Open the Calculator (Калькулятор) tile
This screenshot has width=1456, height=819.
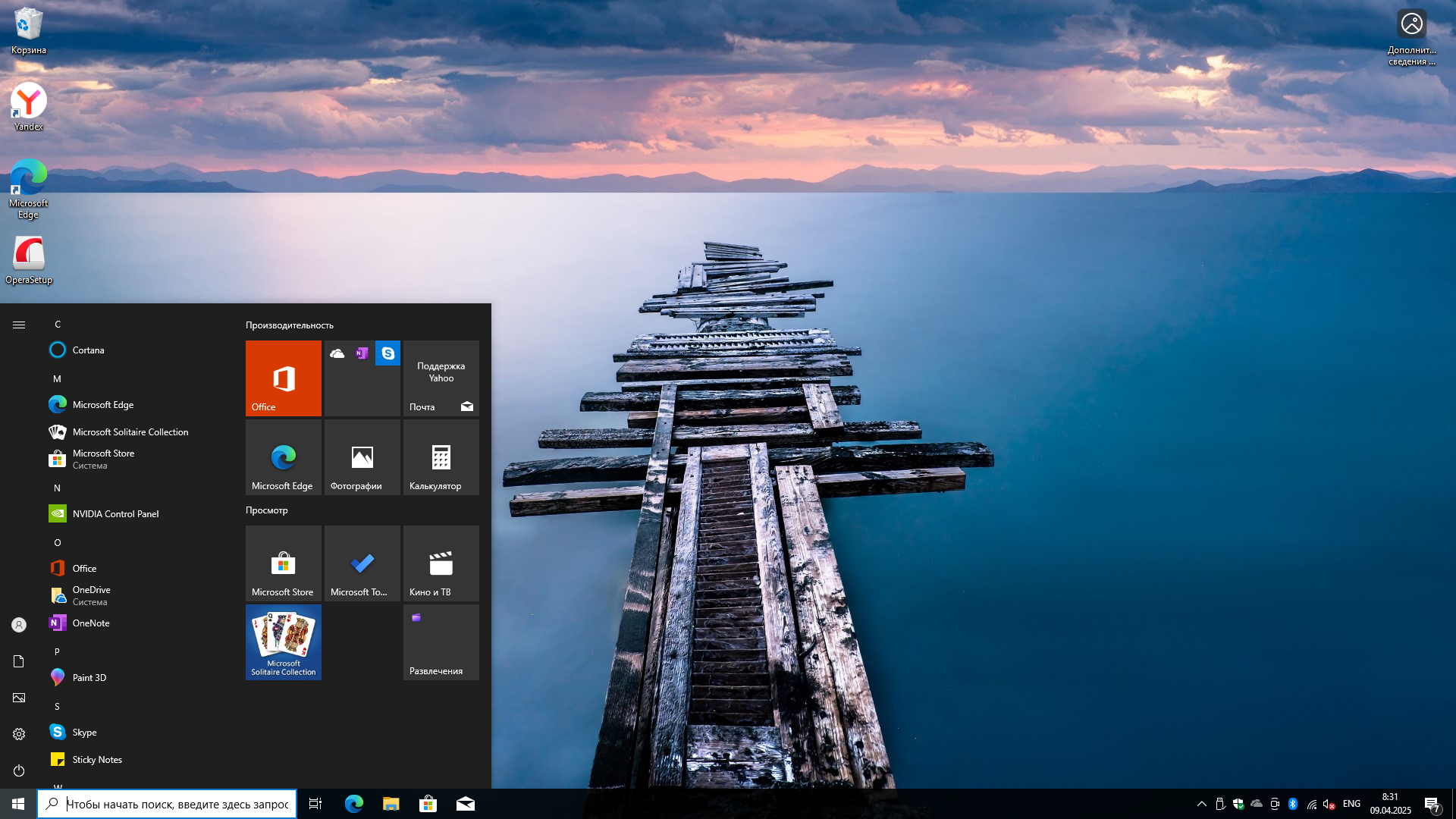tap(441, 457)
